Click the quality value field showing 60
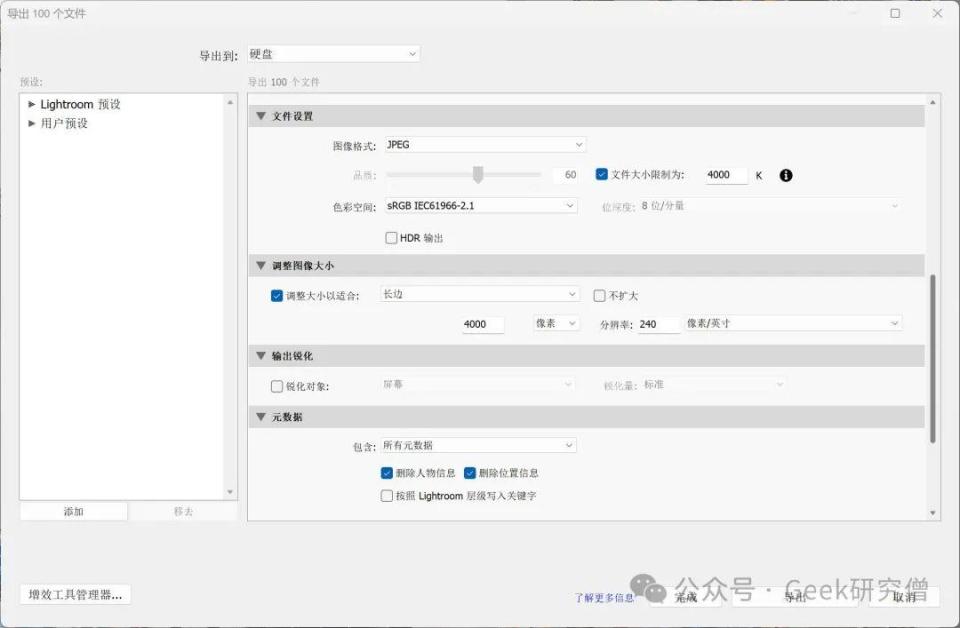The image size is (960, 628). point(566,175)
